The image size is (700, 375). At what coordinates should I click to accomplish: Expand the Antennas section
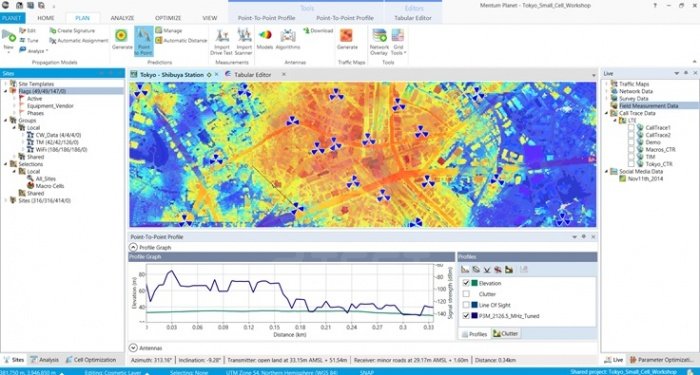coord(133,348)
